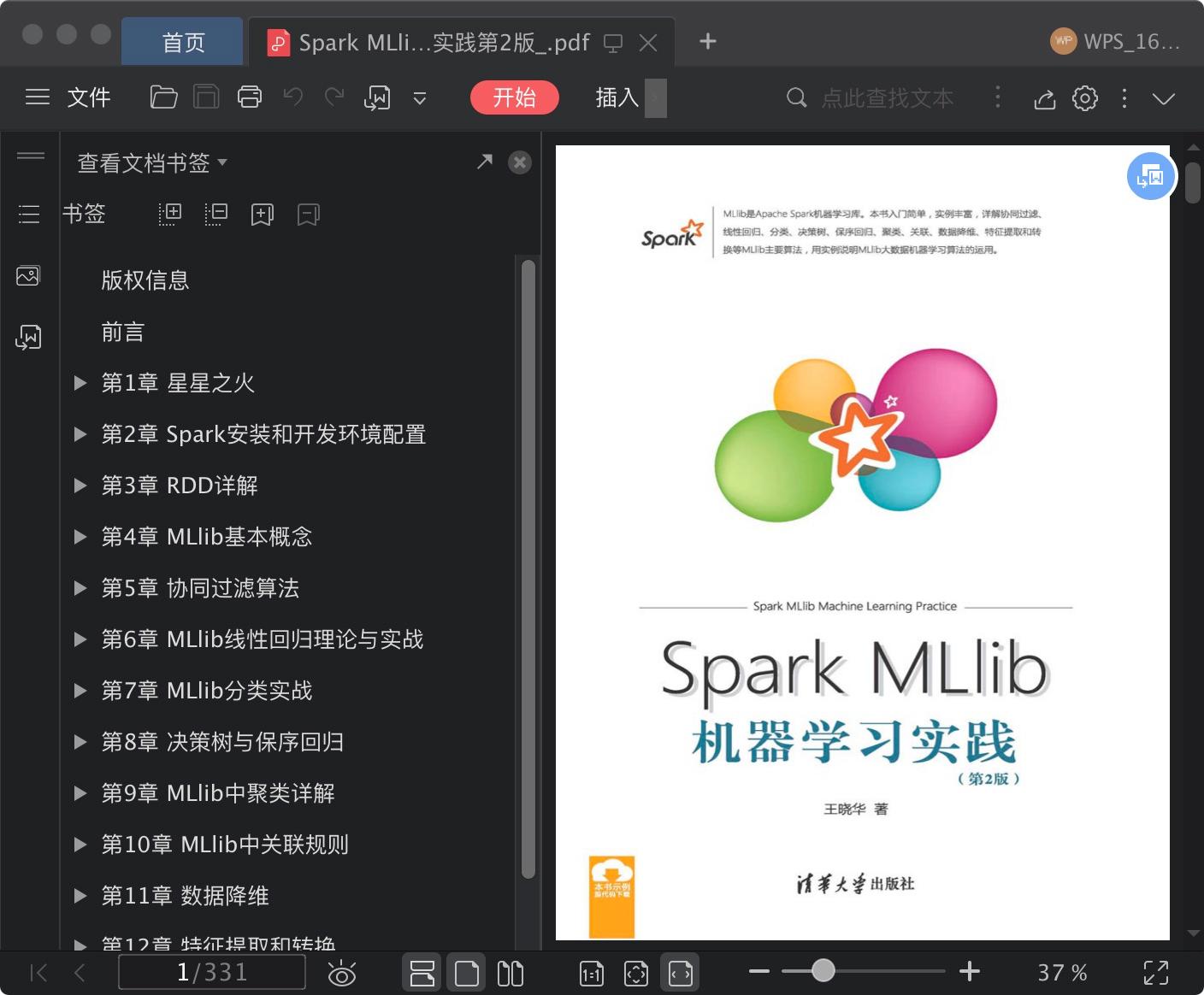Click the page number field 1/331

tap(212, 972)
